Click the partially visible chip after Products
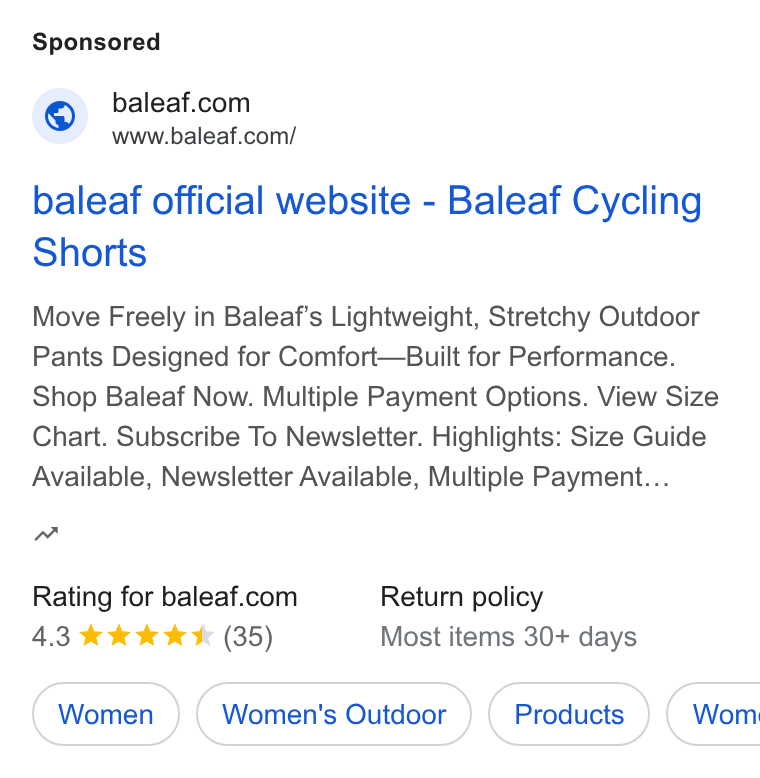The height and width of the screenshot is (778, 760). point(714,714)
